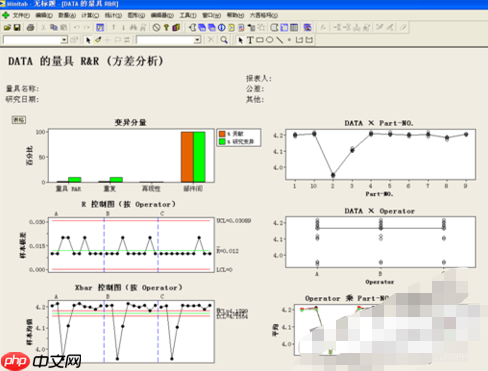Click the Print icon
Viewport: 488px width, 371px height.
[30, 27]
